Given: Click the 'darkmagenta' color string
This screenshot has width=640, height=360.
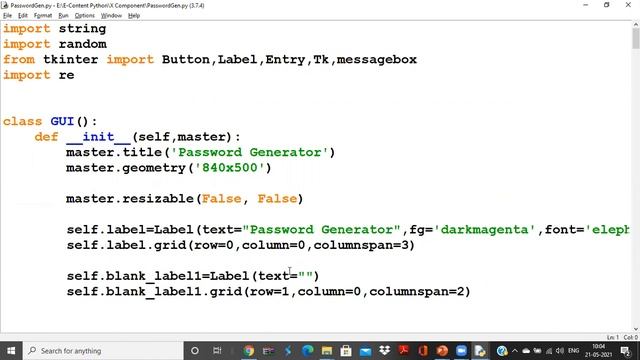Looking at the screenshot, I should coord(484,230).
